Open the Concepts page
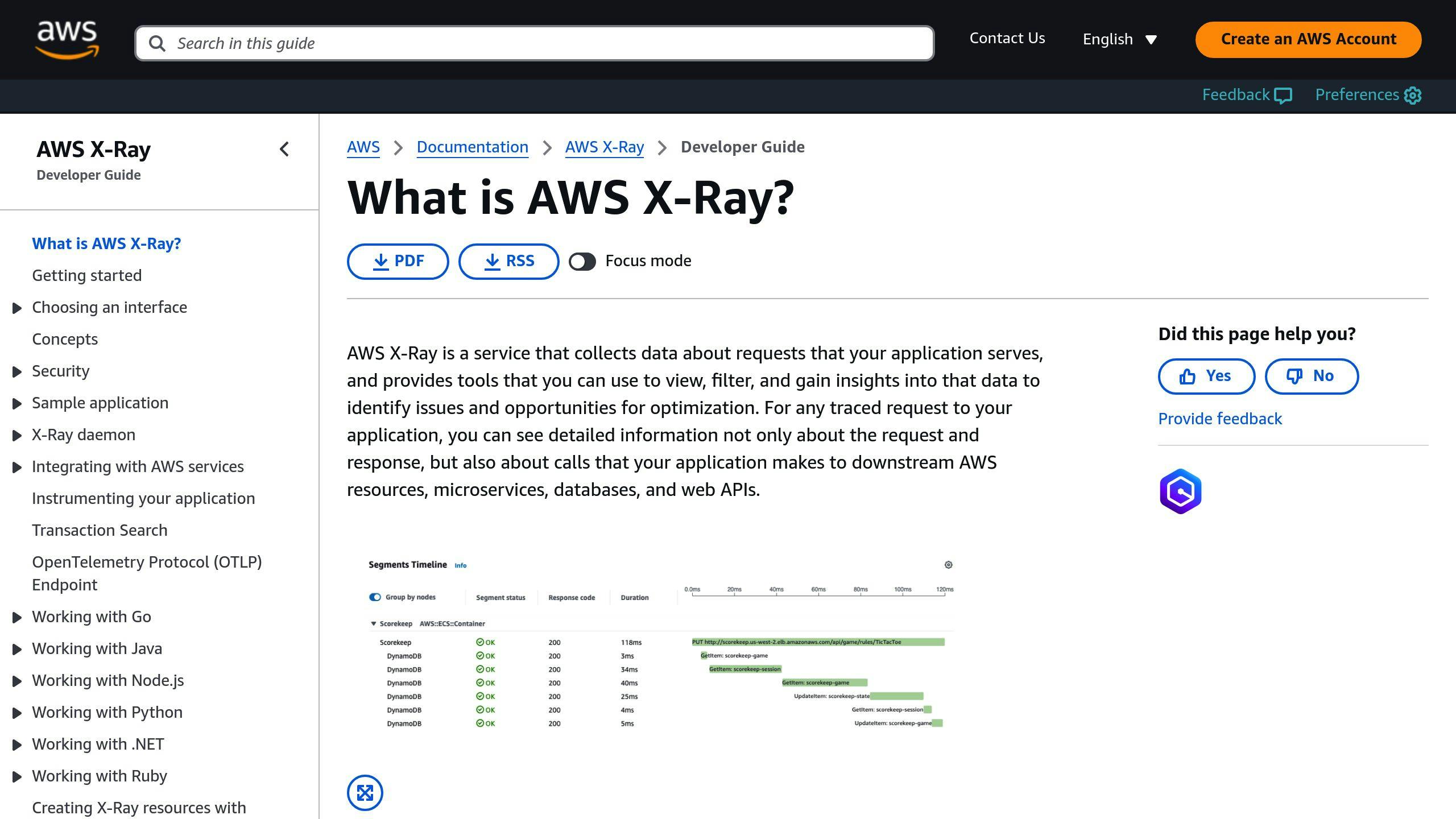1456x819 pixels. (65, 339)
